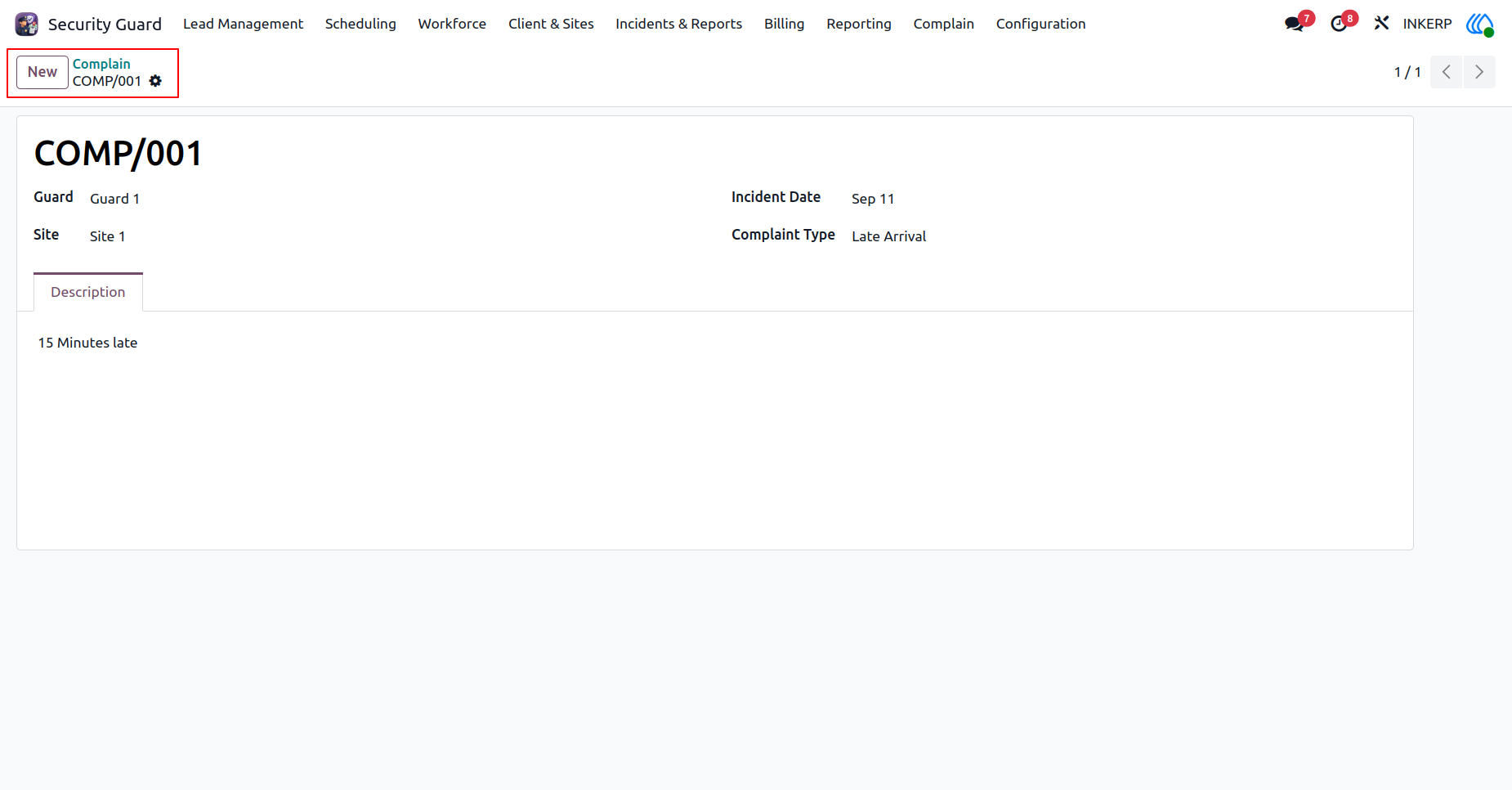Click the INKERP company name

click(x=1427, y=24)
